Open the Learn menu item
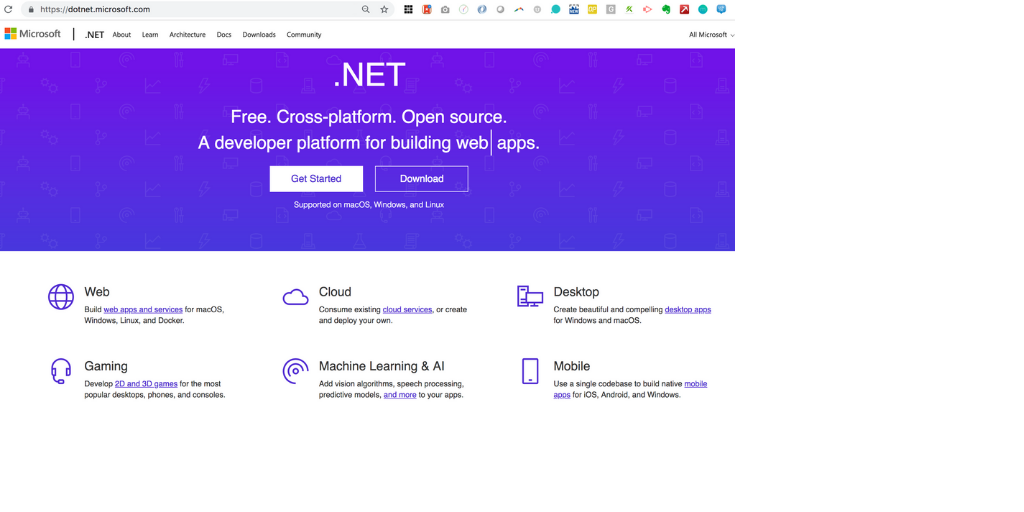 150,35
